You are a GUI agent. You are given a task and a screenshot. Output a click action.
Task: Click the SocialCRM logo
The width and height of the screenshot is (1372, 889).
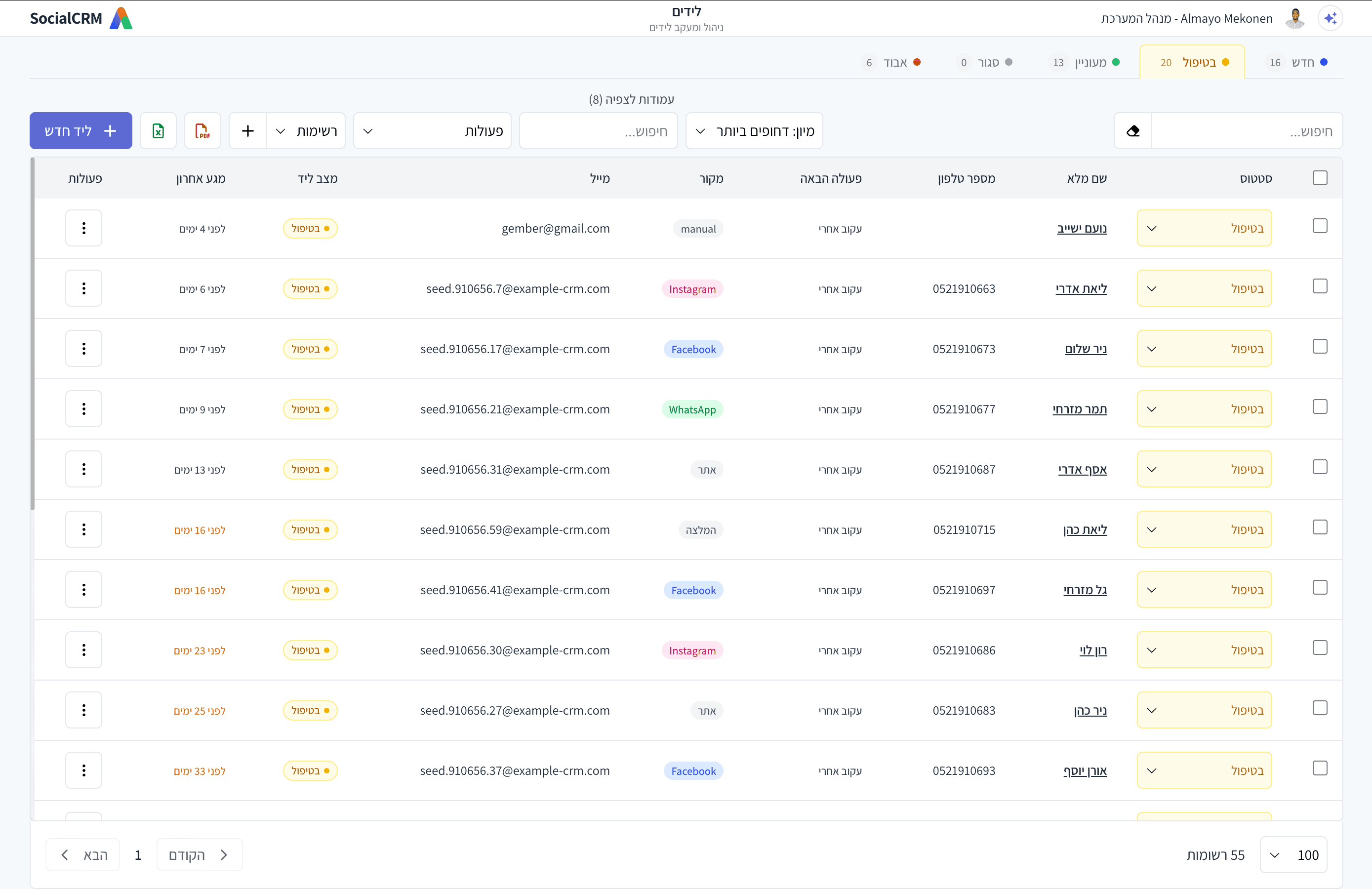click(81, 18)
